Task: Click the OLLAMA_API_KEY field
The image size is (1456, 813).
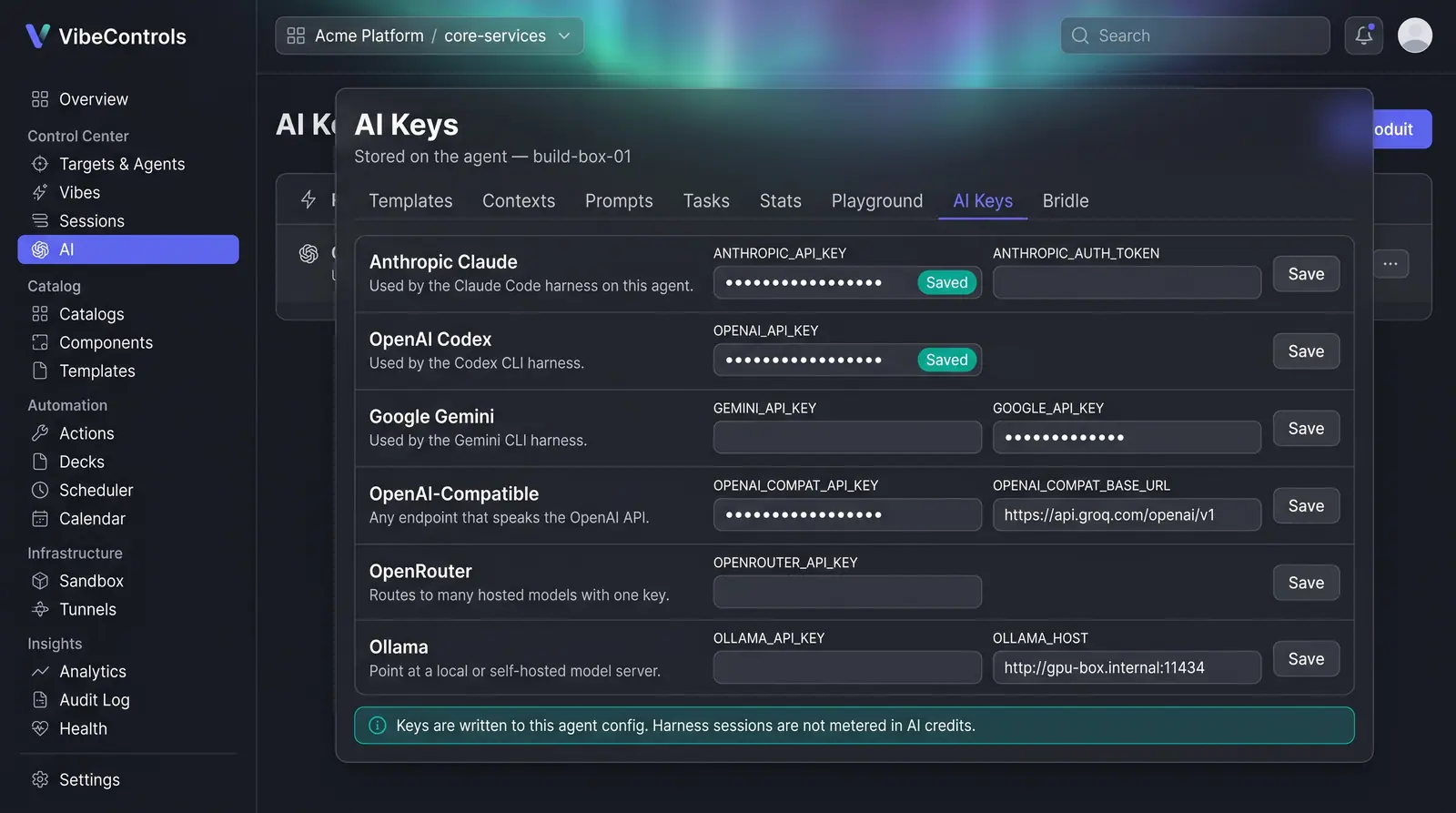Action: tap(847, 667)
